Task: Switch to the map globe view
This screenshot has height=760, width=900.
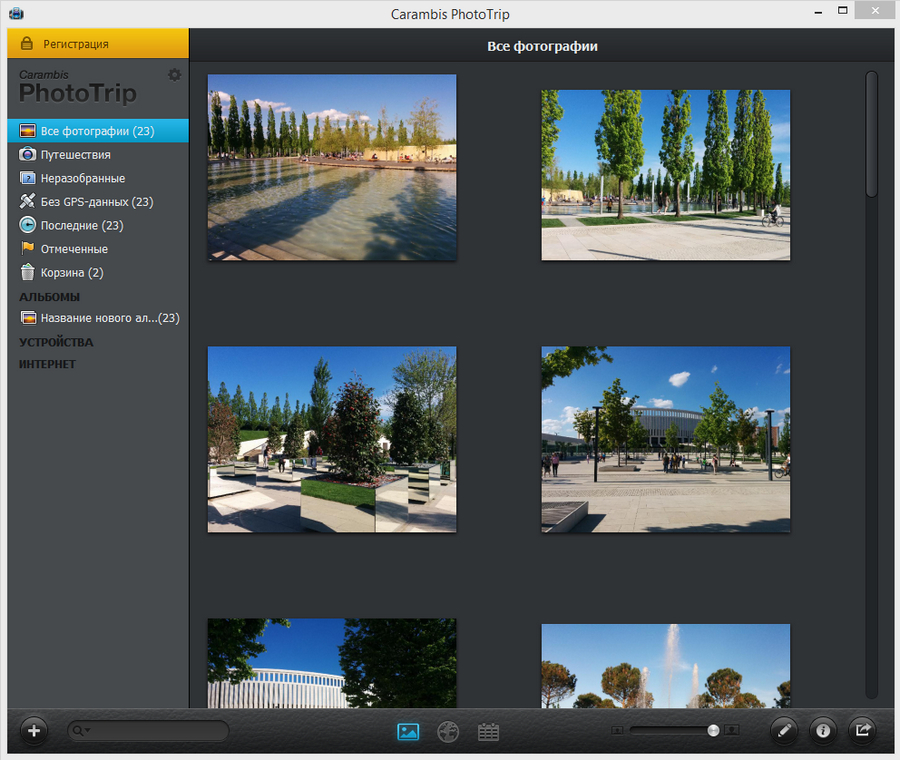Action: coord(448,732)
